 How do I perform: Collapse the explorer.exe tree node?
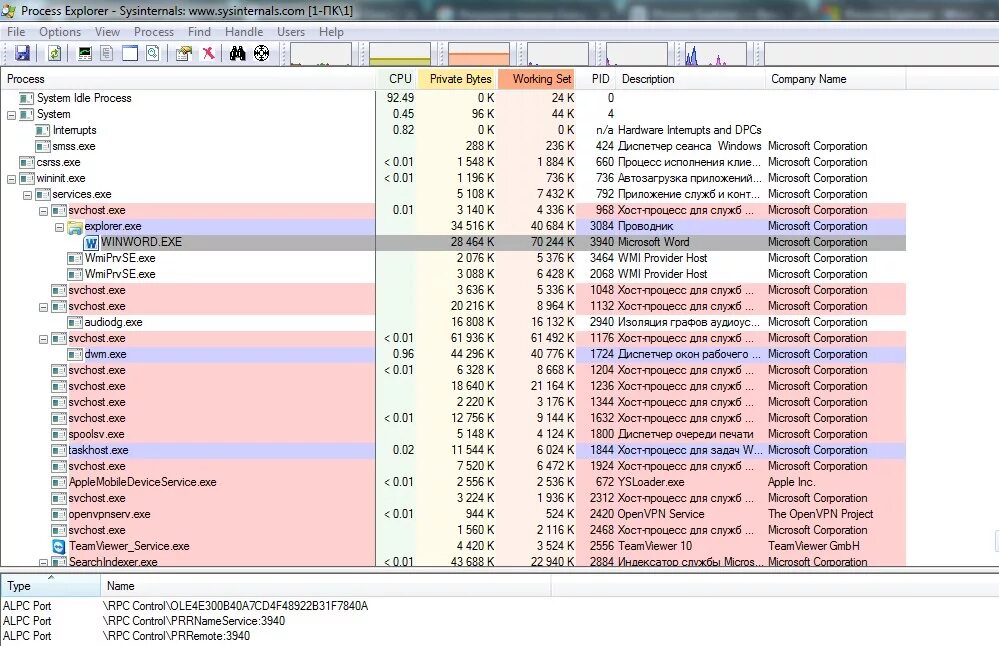click(59, 227)
